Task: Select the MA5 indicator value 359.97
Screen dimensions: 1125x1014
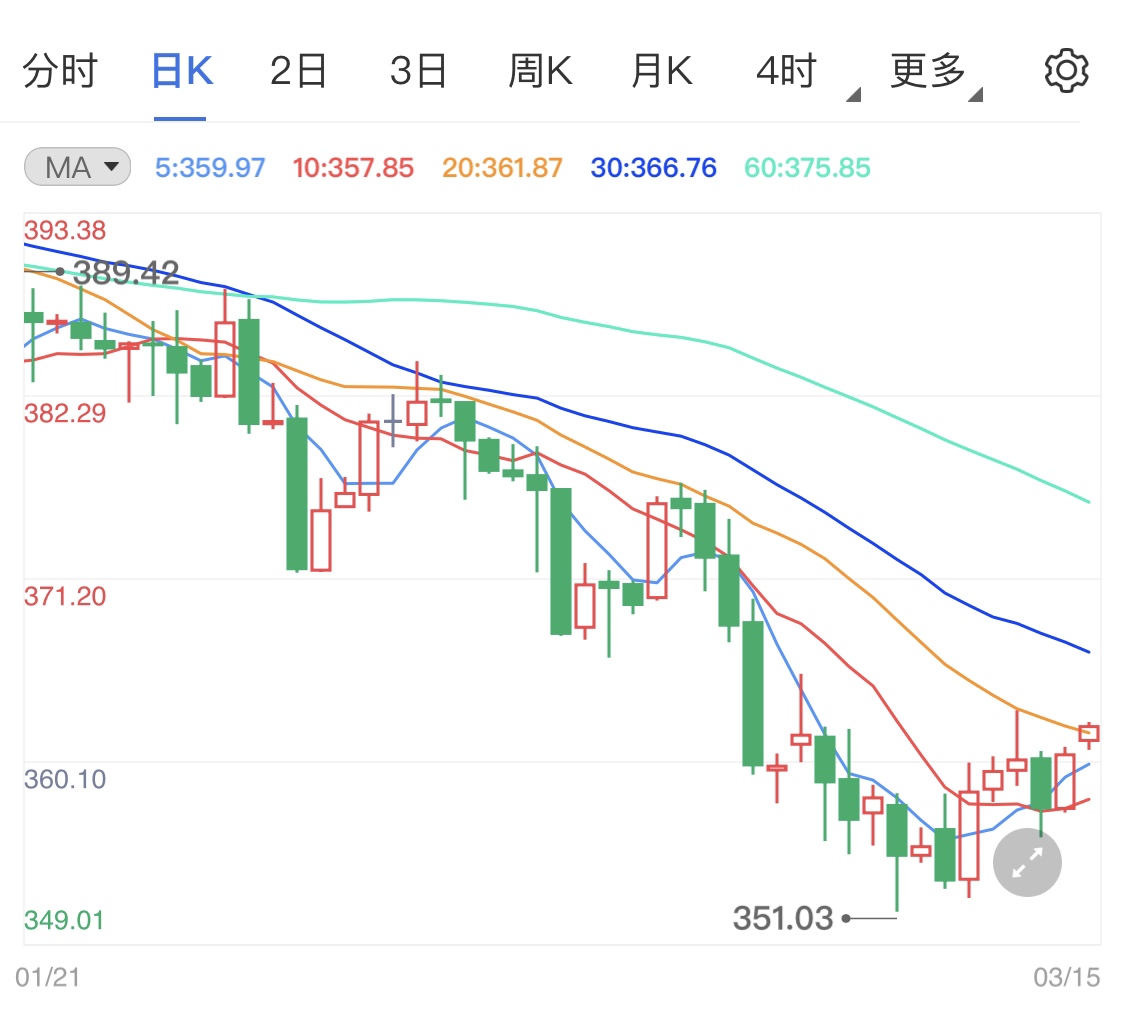Action: click(x=211, y=167)
